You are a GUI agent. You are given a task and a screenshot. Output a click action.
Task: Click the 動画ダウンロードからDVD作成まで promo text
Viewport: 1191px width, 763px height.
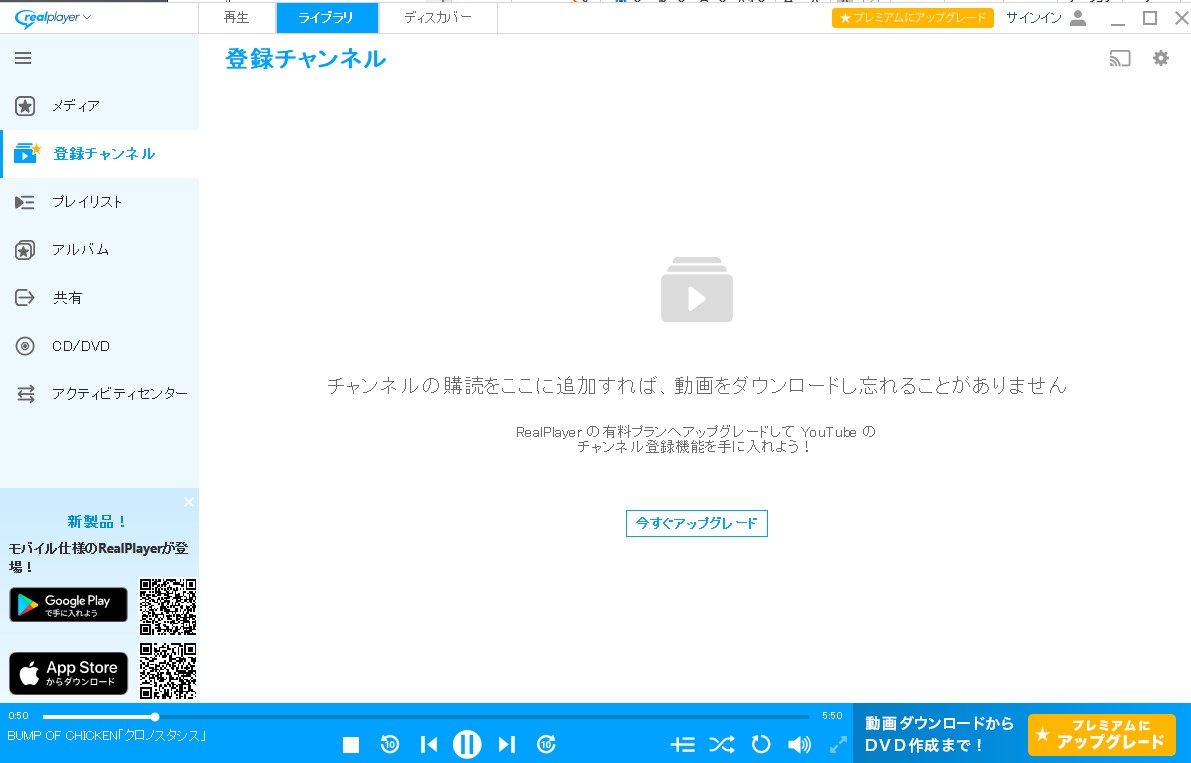pyautogui.click(x=939, y=734)
